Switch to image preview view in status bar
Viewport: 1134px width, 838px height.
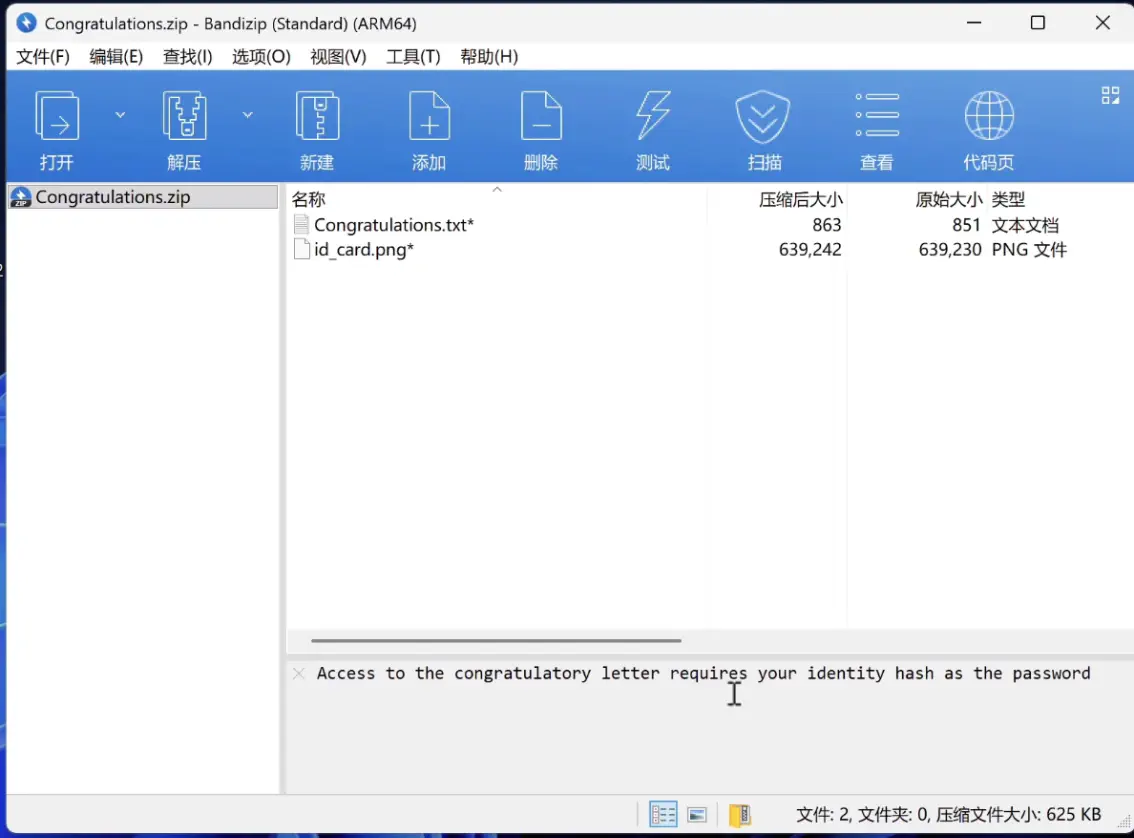[x=697, y=814]
